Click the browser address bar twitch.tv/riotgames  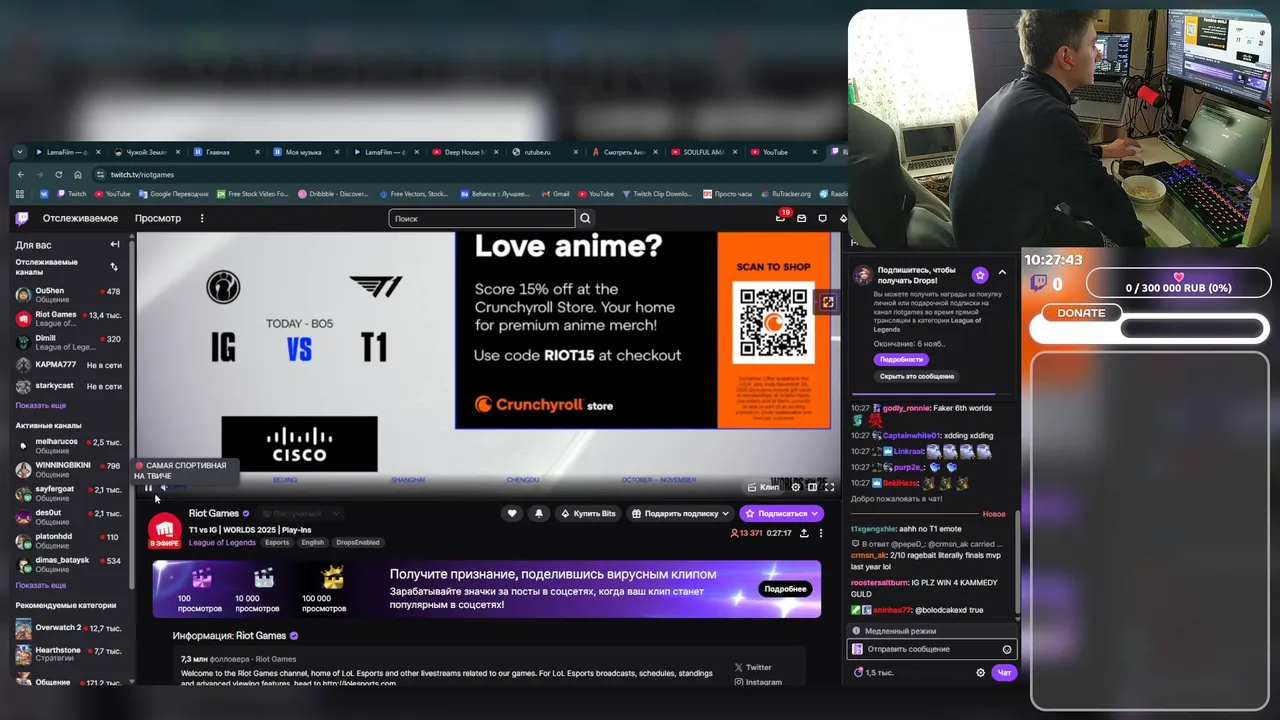tap(142, 174)
